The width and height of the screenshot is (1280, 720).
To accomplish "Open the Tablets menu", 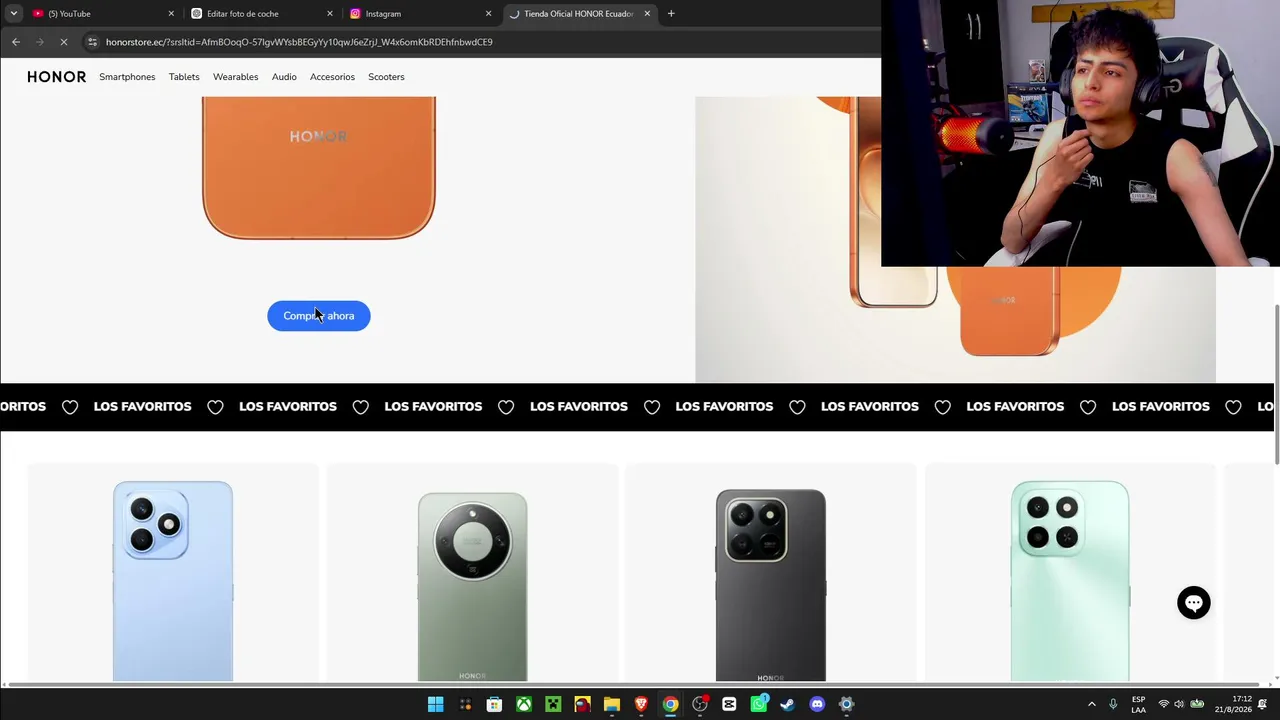I will pos(184,77).
